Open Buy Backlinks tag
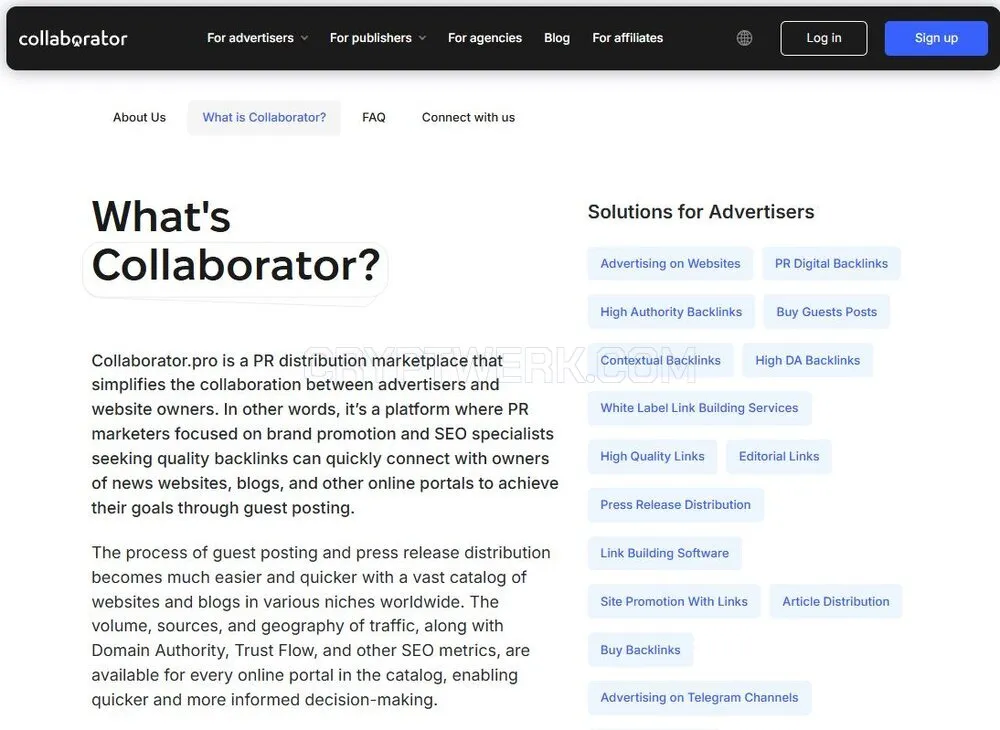This screenshot has height=730, width=1000. [640, 650]
